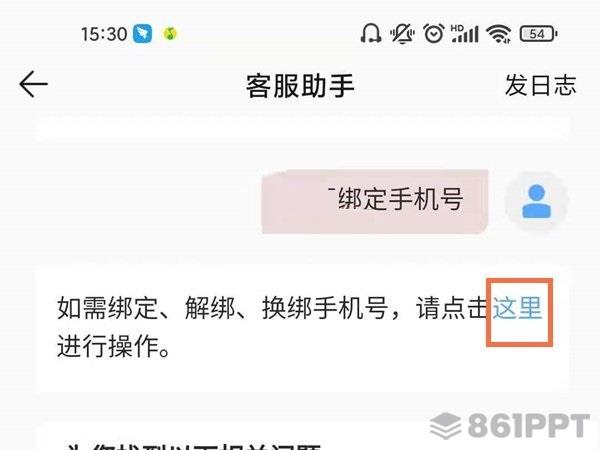Select the 绑定手机号 sent message bubble
This screenshot has height=450, width=600.
[x=375, y=201]
